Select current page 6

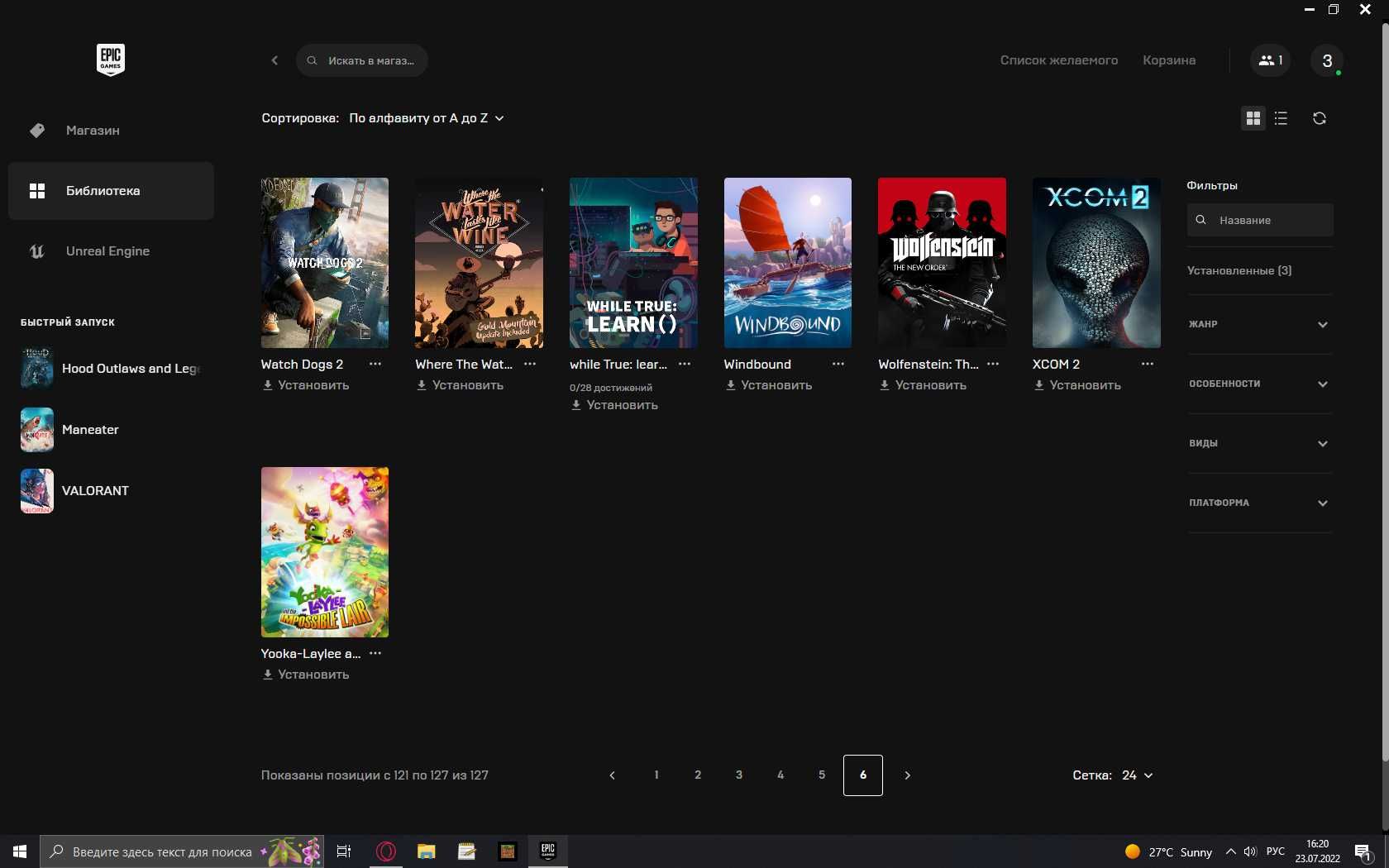click(863, 775)
